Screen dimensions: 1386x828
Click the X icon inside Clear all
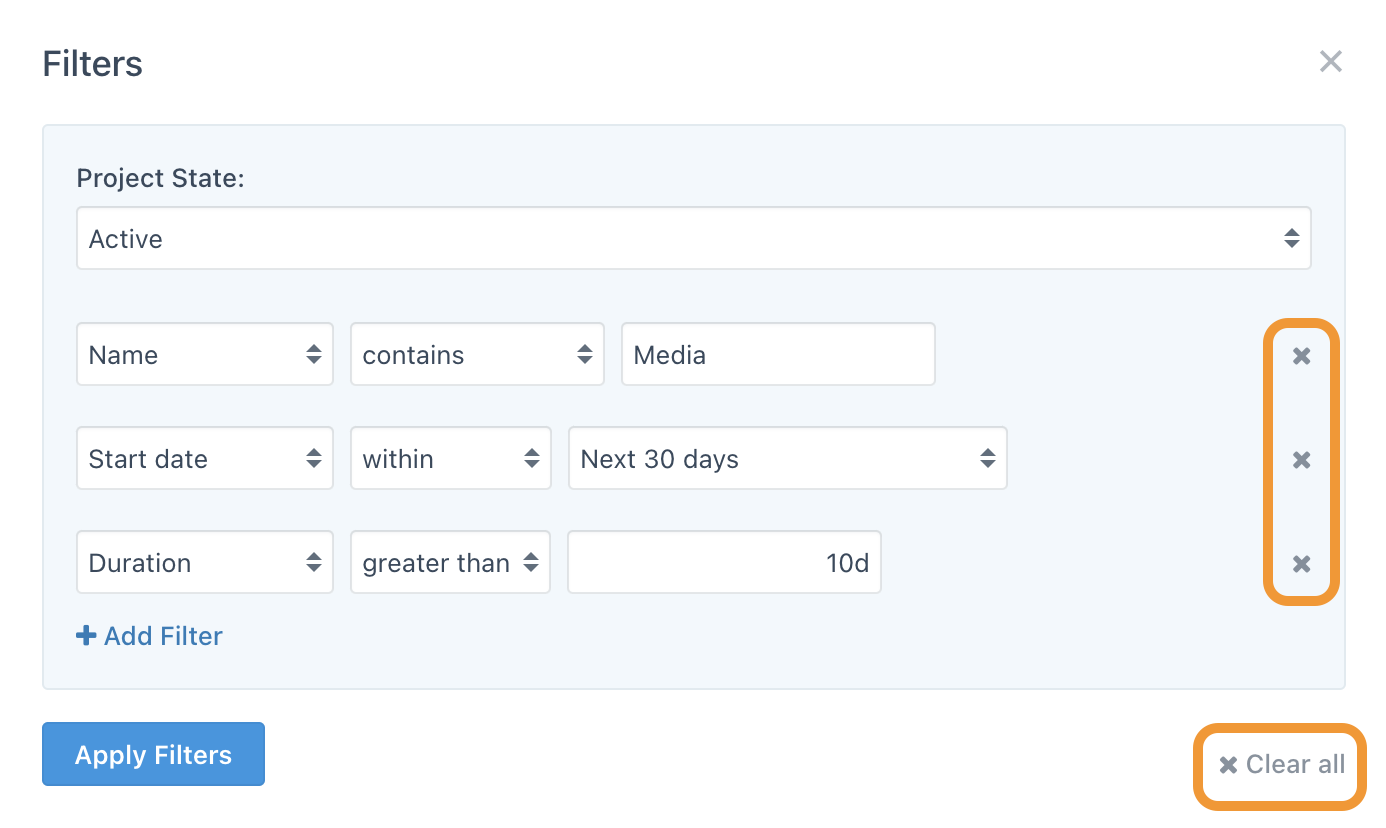pos(1229,764)
